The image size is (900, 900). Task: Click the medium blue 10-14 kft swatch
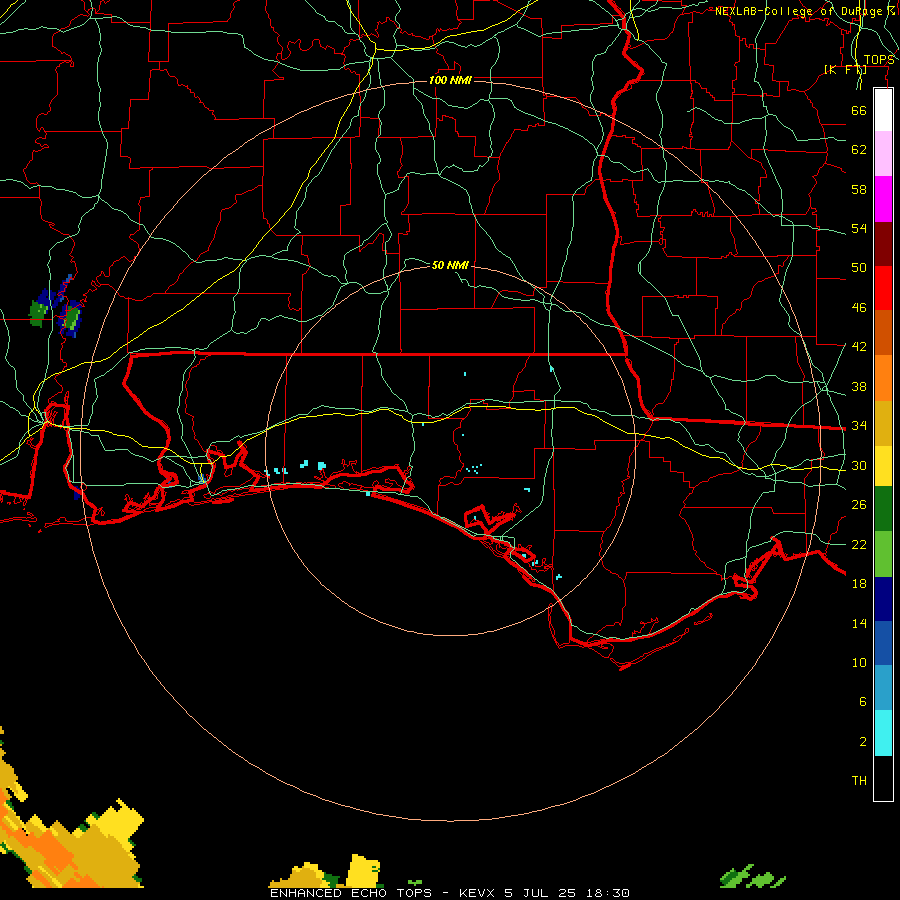[883, 643]
